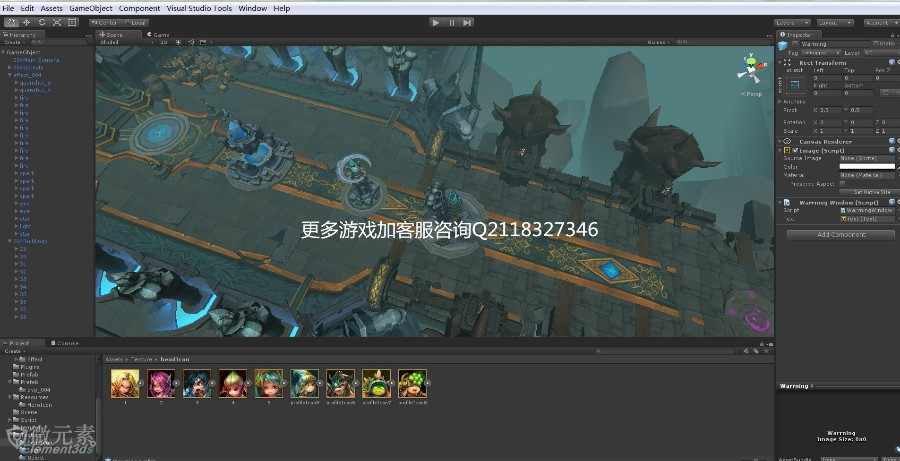Collapse the Canvas Renderer component
Screen dimensions: 900x461
point(781,141)
